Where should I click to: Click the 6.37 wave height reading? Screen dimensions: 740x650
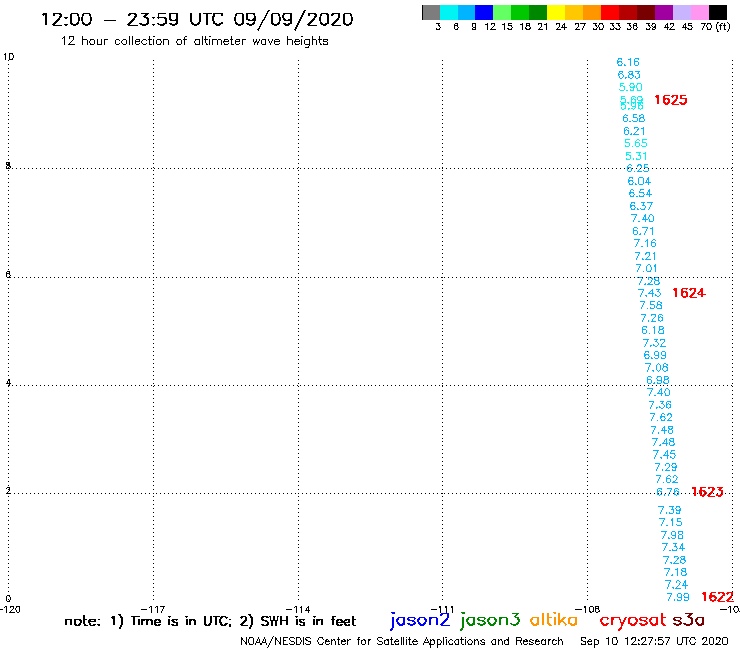641,206
